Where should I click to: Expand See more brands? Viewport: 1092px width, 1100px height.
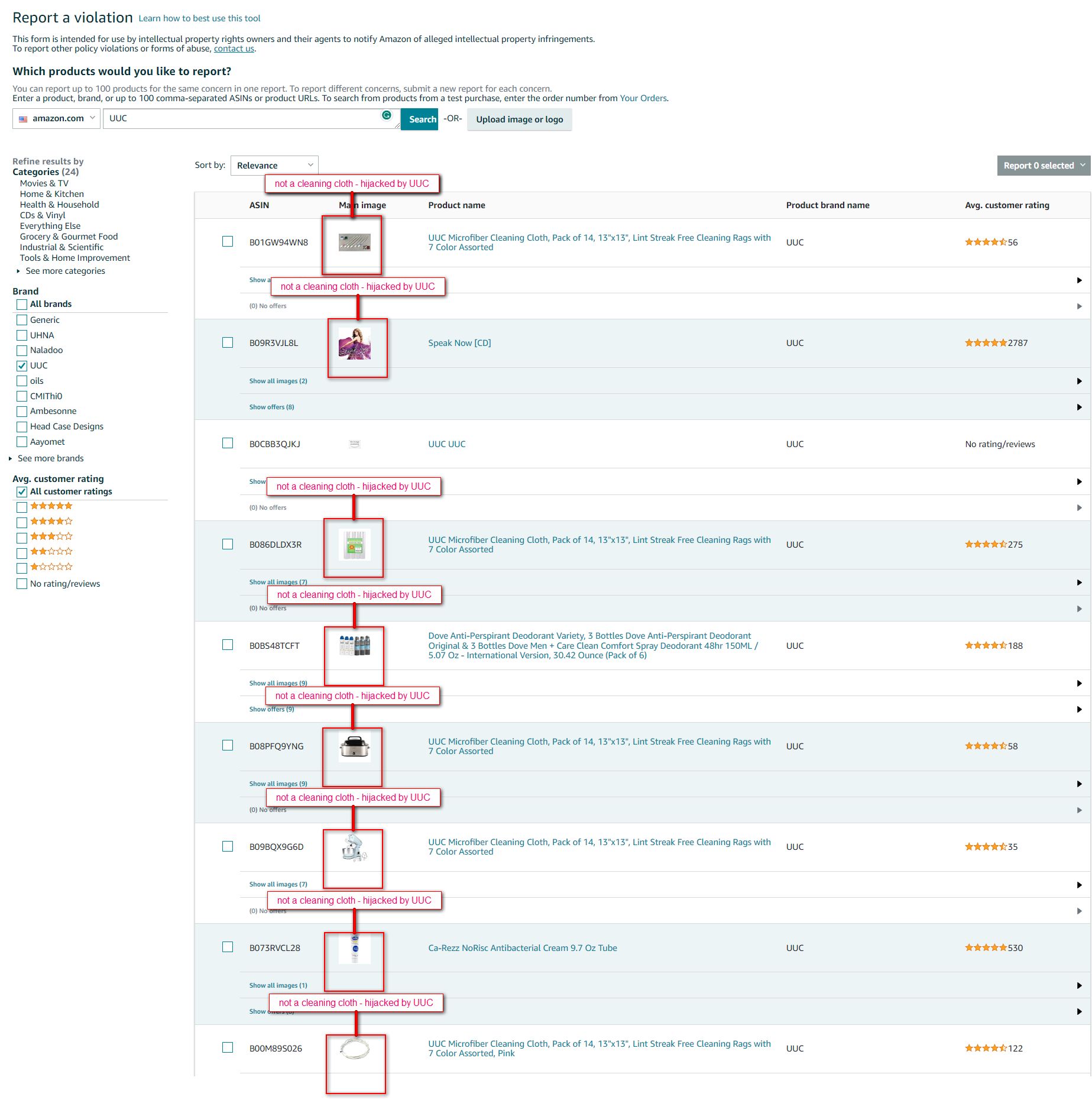50,458
